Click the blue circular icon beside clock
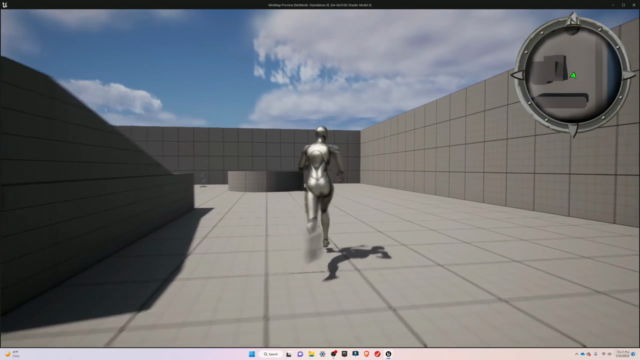The height and width of the screenshot is (360, 640). 633,354
